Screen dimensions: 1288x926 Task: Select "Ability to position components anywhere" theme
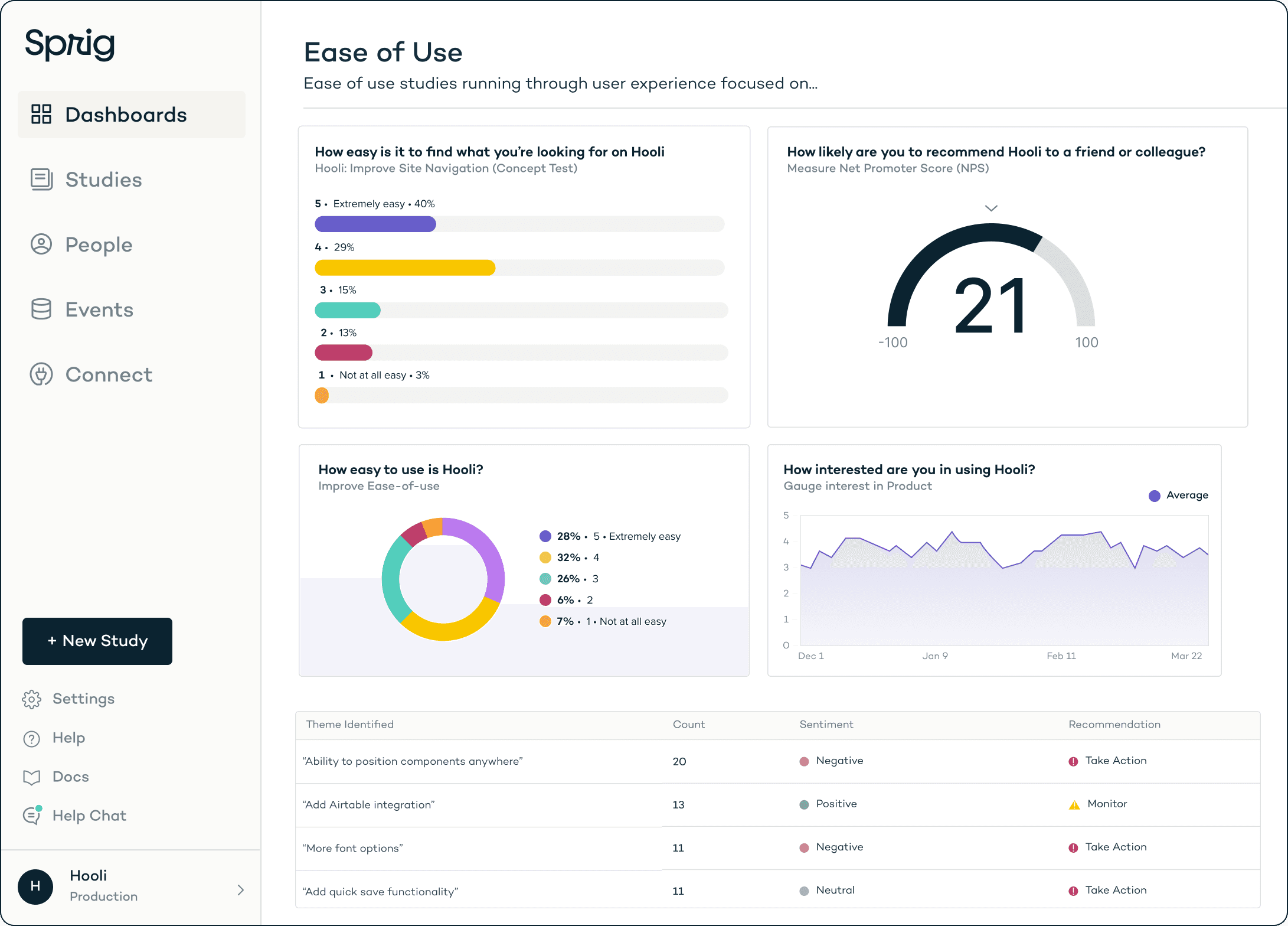(413, 761)
